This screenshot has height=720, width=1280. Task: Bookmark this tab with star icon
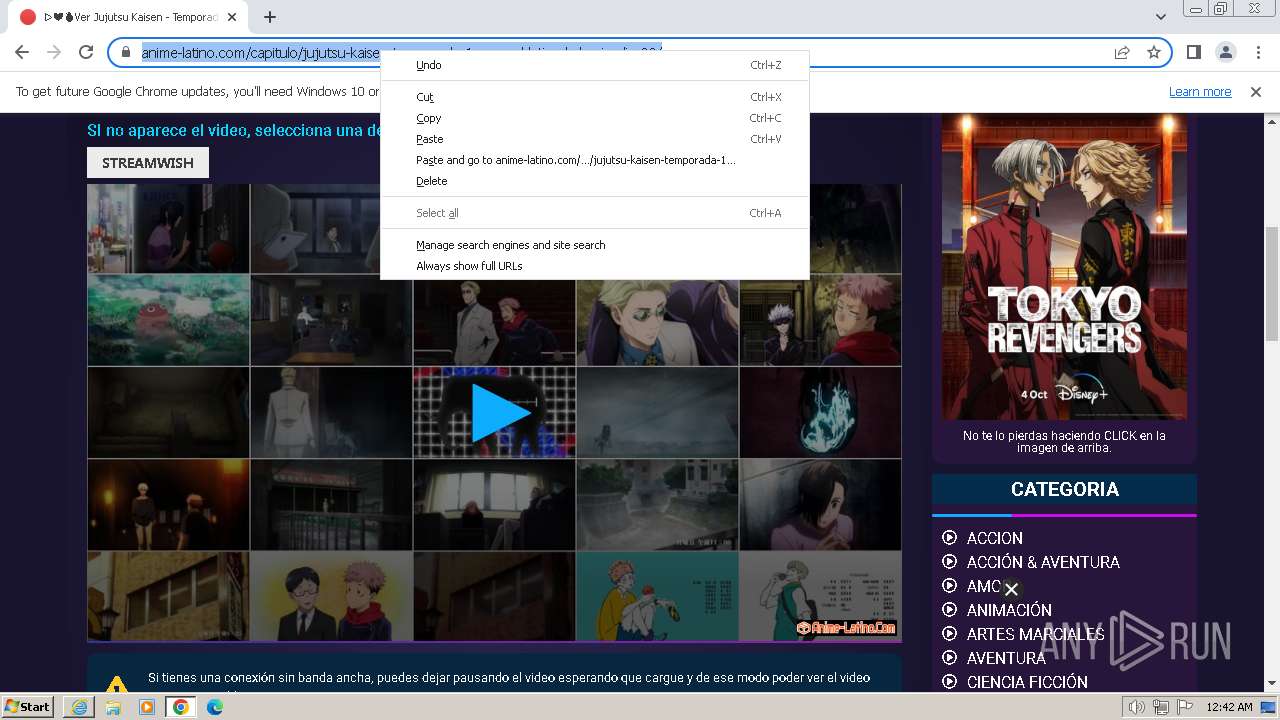1154,52
